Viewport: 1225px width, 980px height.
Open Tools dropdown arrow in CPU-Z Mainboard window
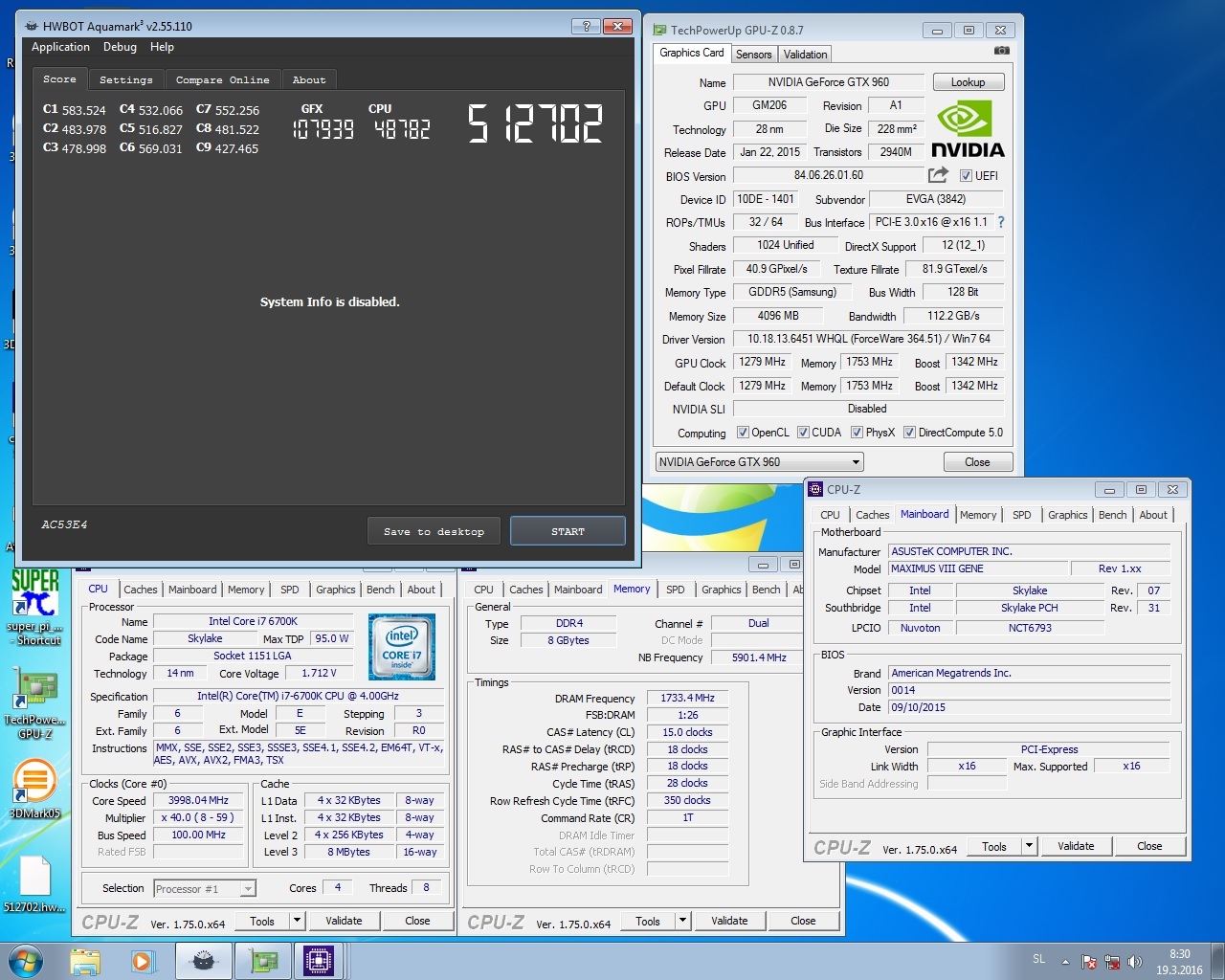pos(1030,846)
